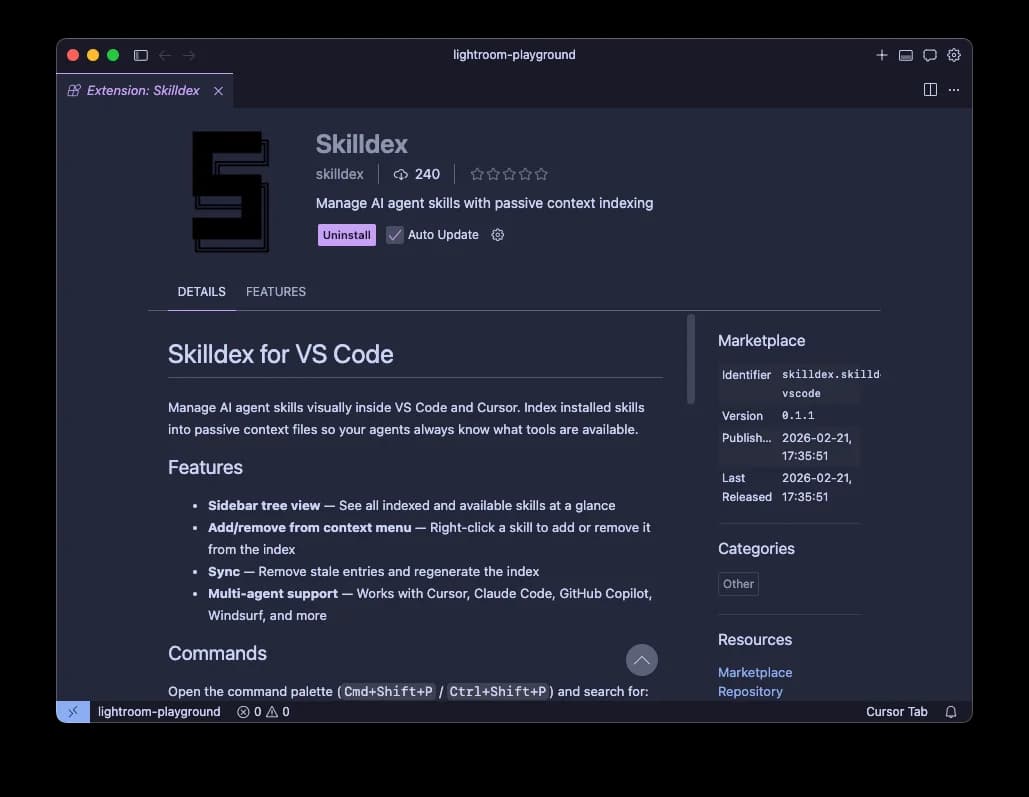The height and width of the screenshot is (797, 1029).
Task: Open the chat bubble icon in title bar
Action: pos(929,55)
